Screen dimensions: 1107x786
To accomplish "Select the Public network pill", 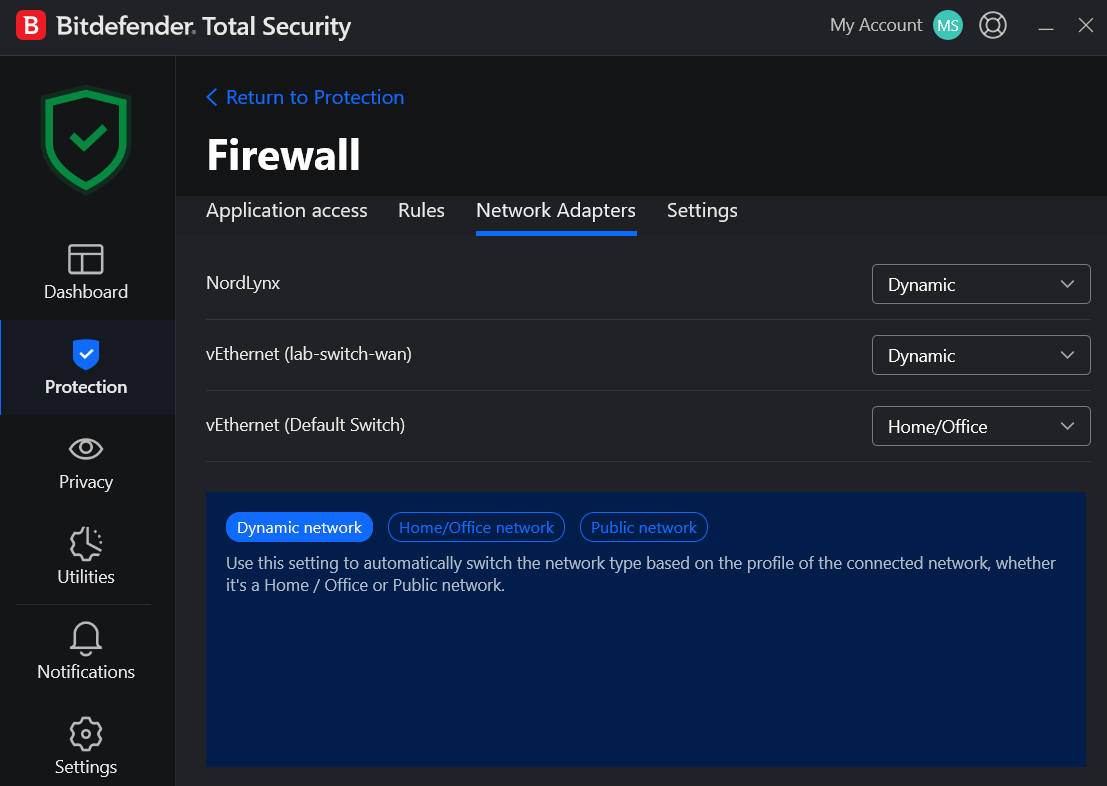I will pos(644,528).
